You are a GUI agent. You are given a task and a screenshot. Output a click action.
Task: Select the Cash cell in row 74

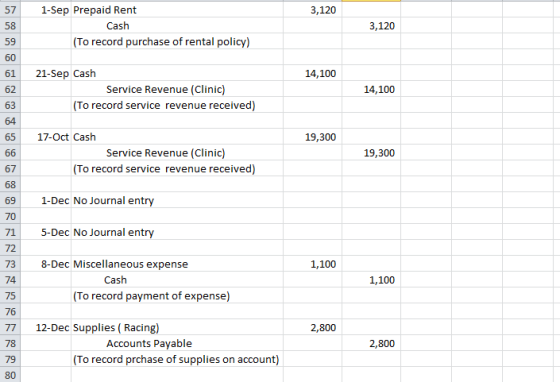click(177, 280)
